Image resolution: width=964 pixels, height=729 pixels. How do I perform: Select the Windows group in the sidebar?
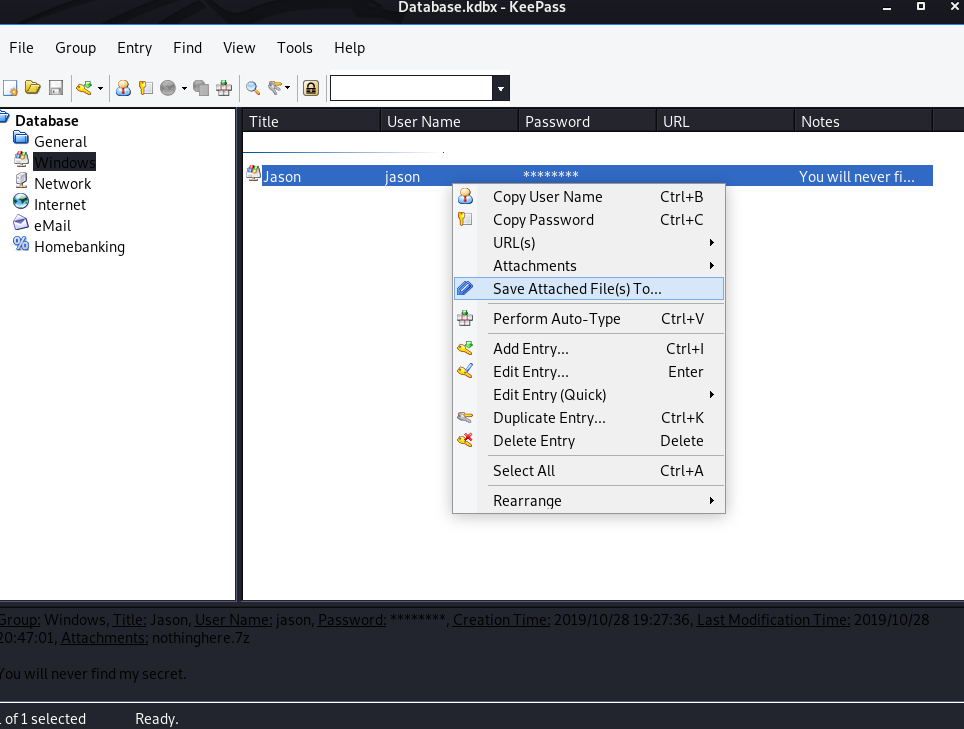pos(64,162)
